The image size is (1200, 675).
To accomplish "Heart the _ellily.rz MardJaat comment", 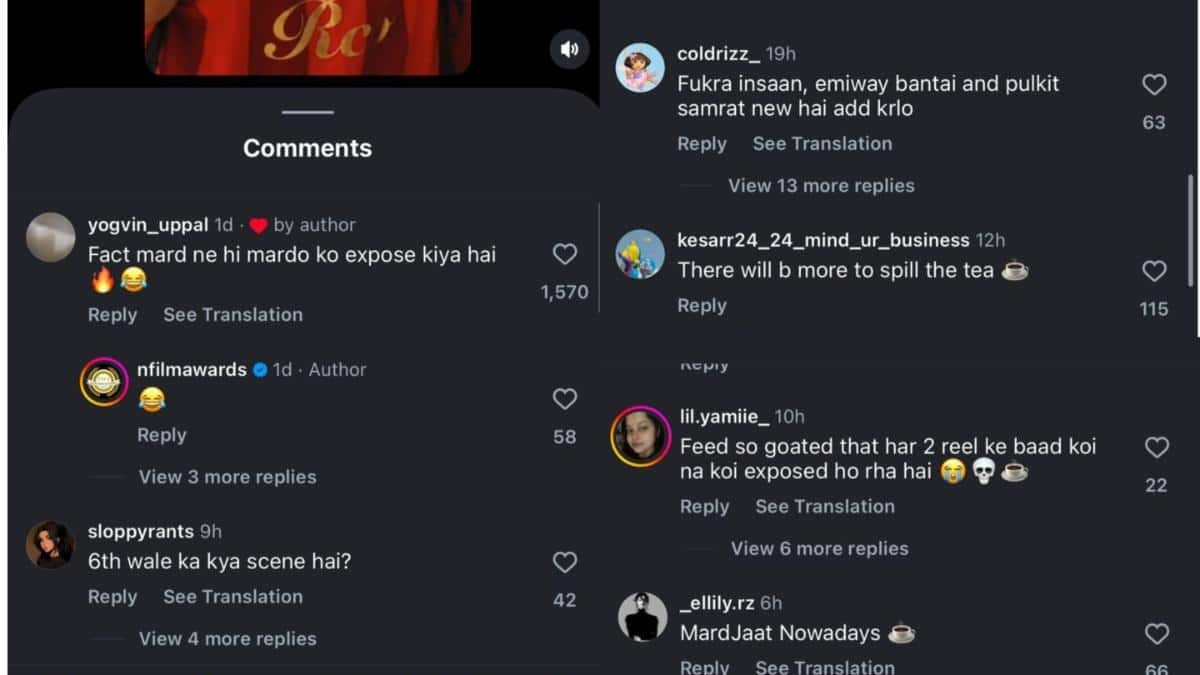I will [x=1156, y=633].
